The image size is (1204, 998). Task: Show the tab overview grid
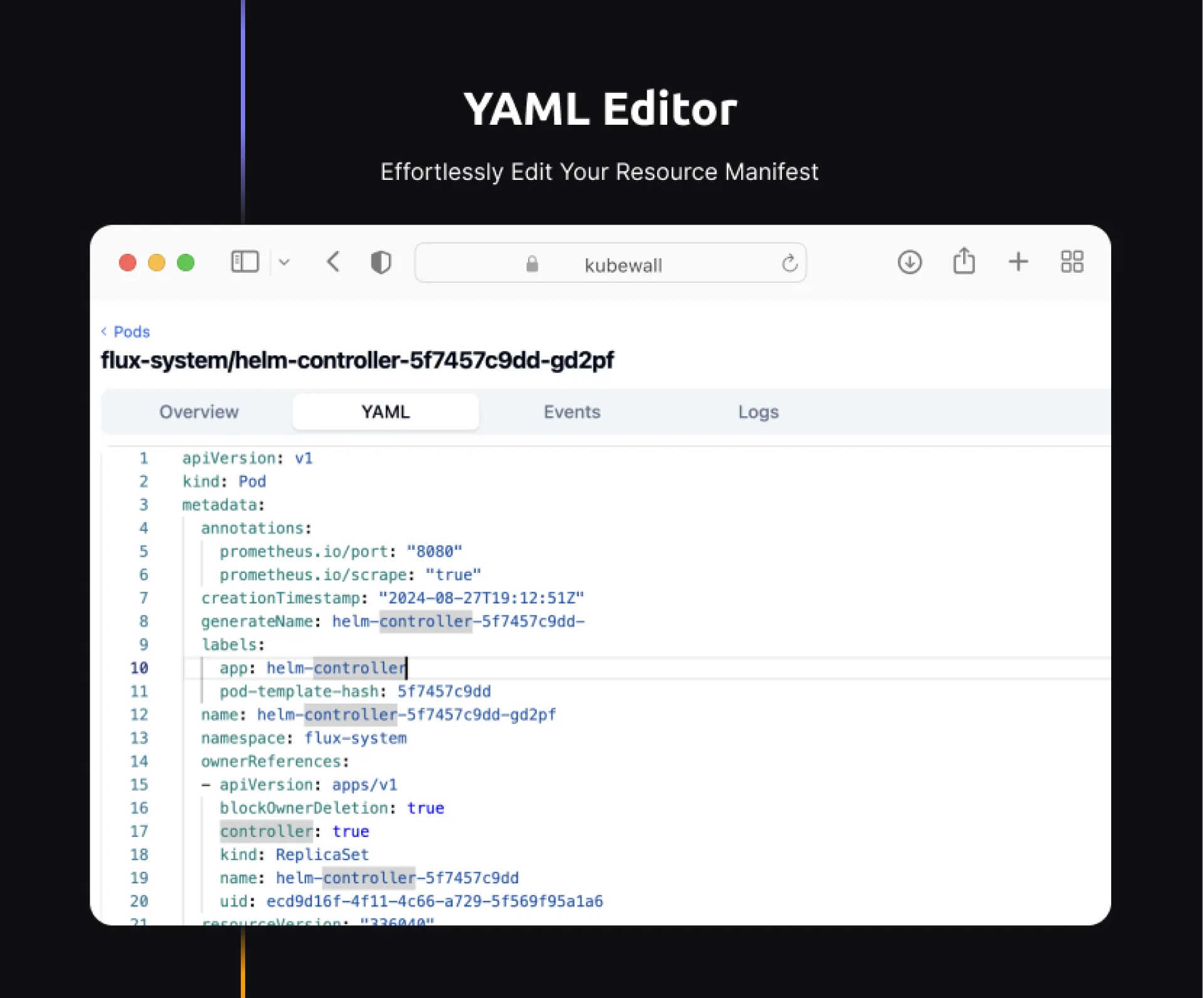(x=1072, y=261)
